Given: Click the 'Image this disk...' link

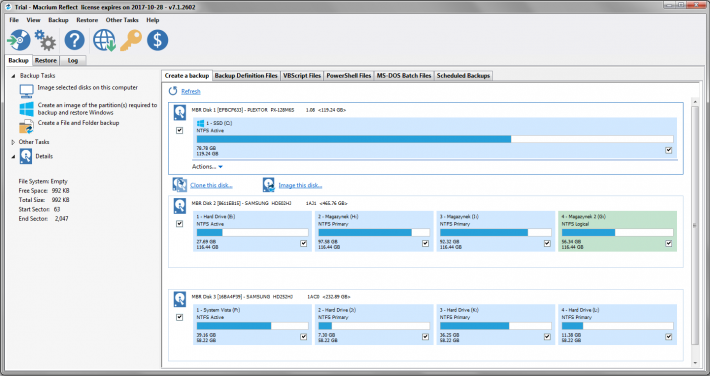Looking at the screenshot, I should coord(300,185).
